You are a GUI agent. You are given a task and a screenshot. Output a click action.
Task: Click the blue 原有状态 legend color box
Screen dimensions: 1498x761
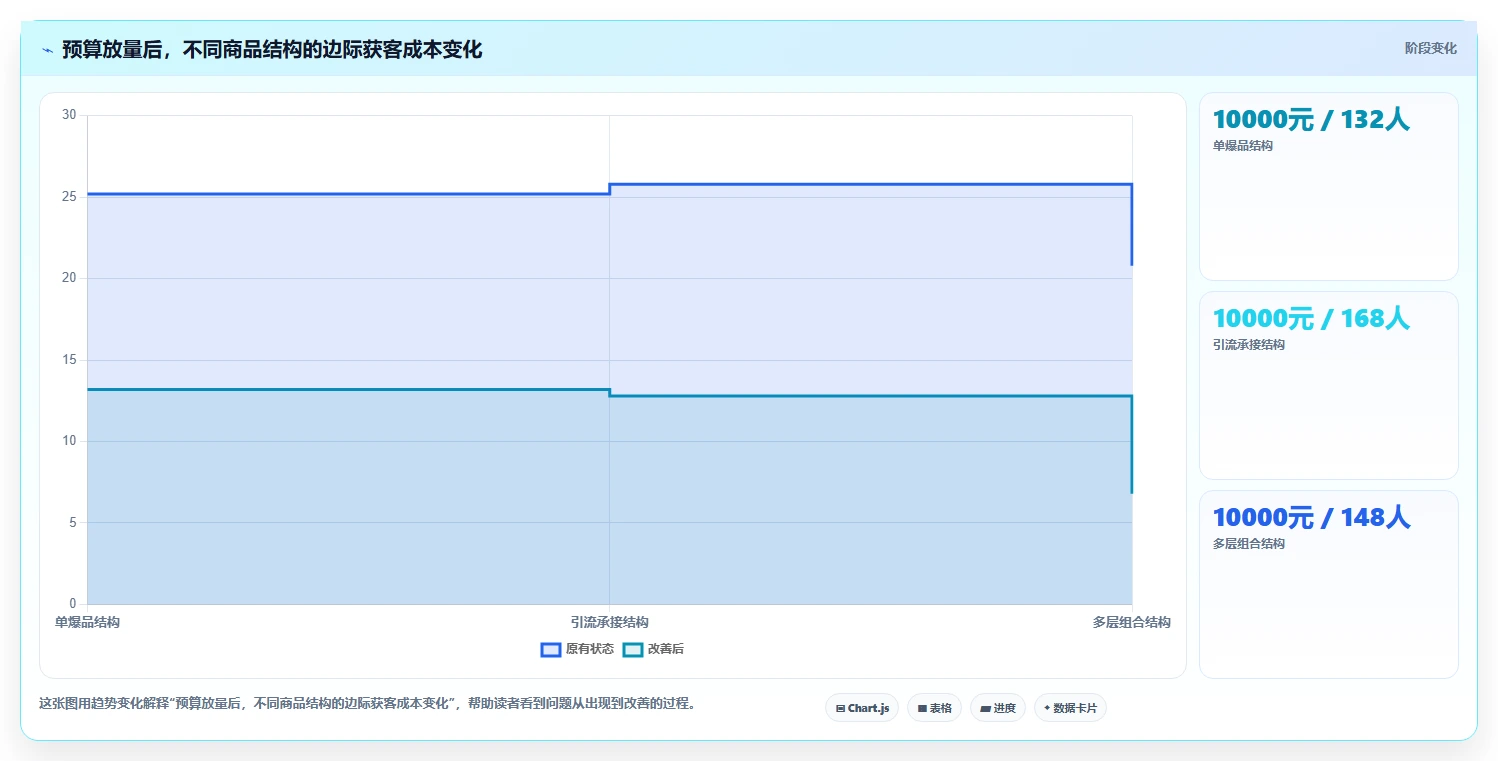pyautogui.click(x=550, y=649)
